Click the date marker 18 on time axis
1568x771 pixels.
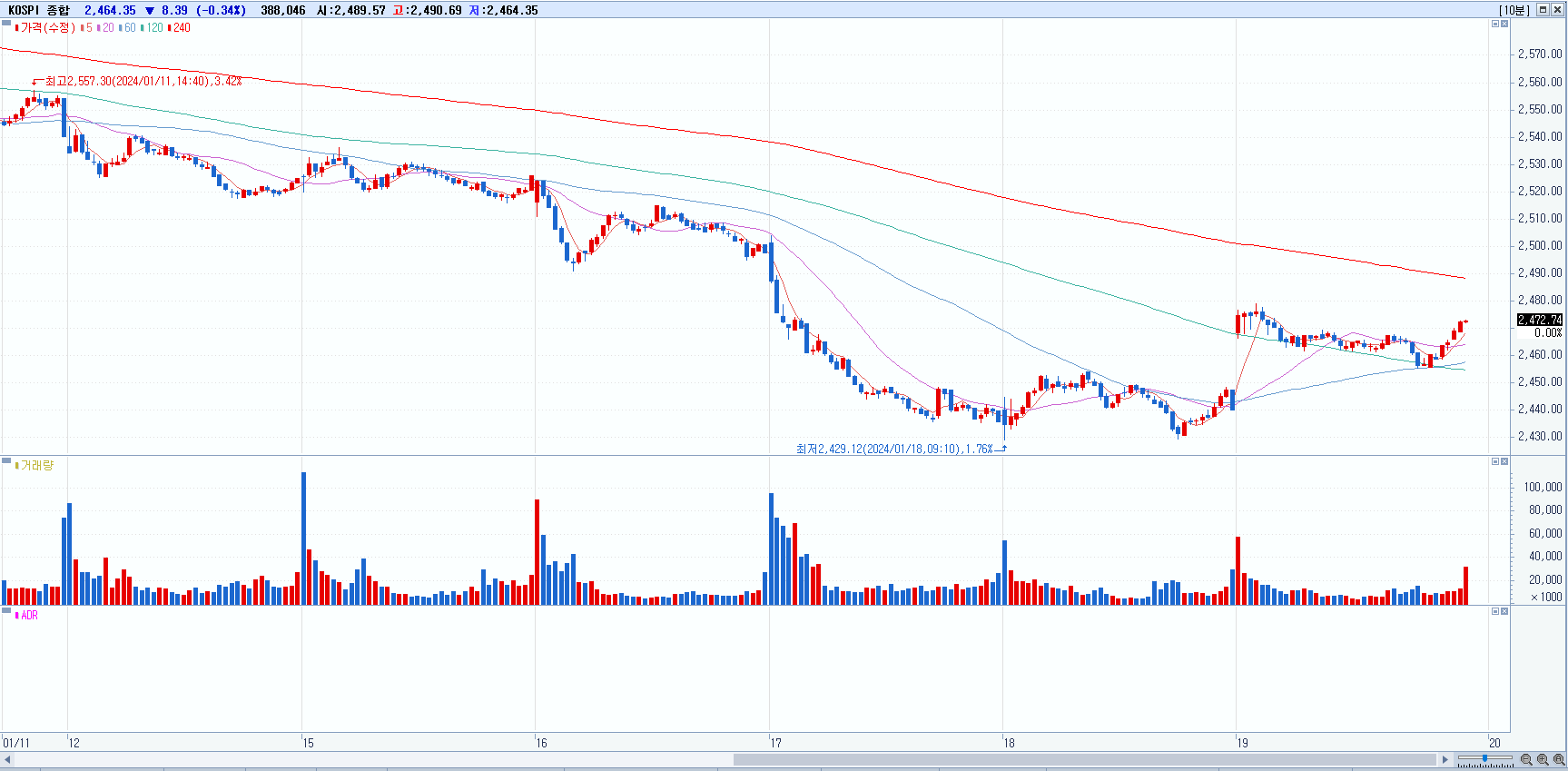tap(1010, 743)
